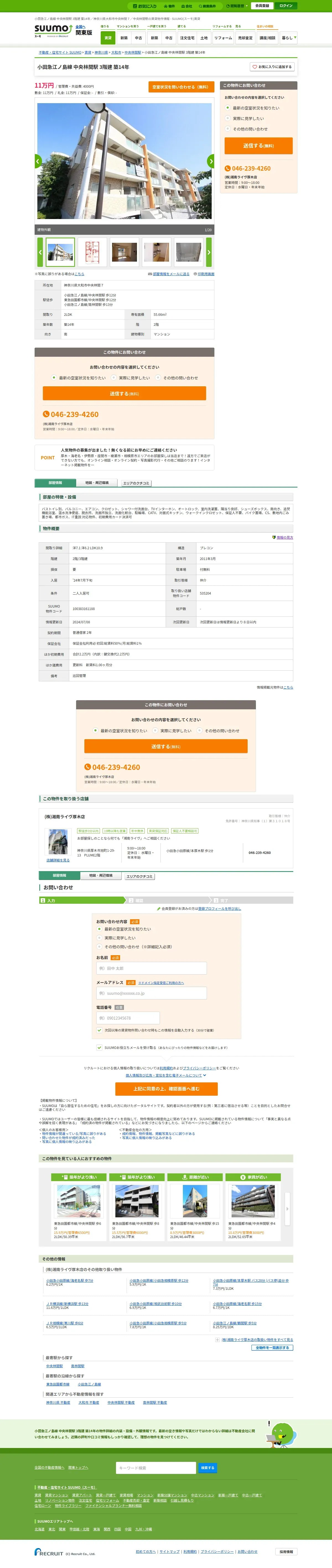This screenshot has width=332, height=1568.
Task: Click ログイン button in top bar
Action: pyautogui.click(x=286, y=6)
